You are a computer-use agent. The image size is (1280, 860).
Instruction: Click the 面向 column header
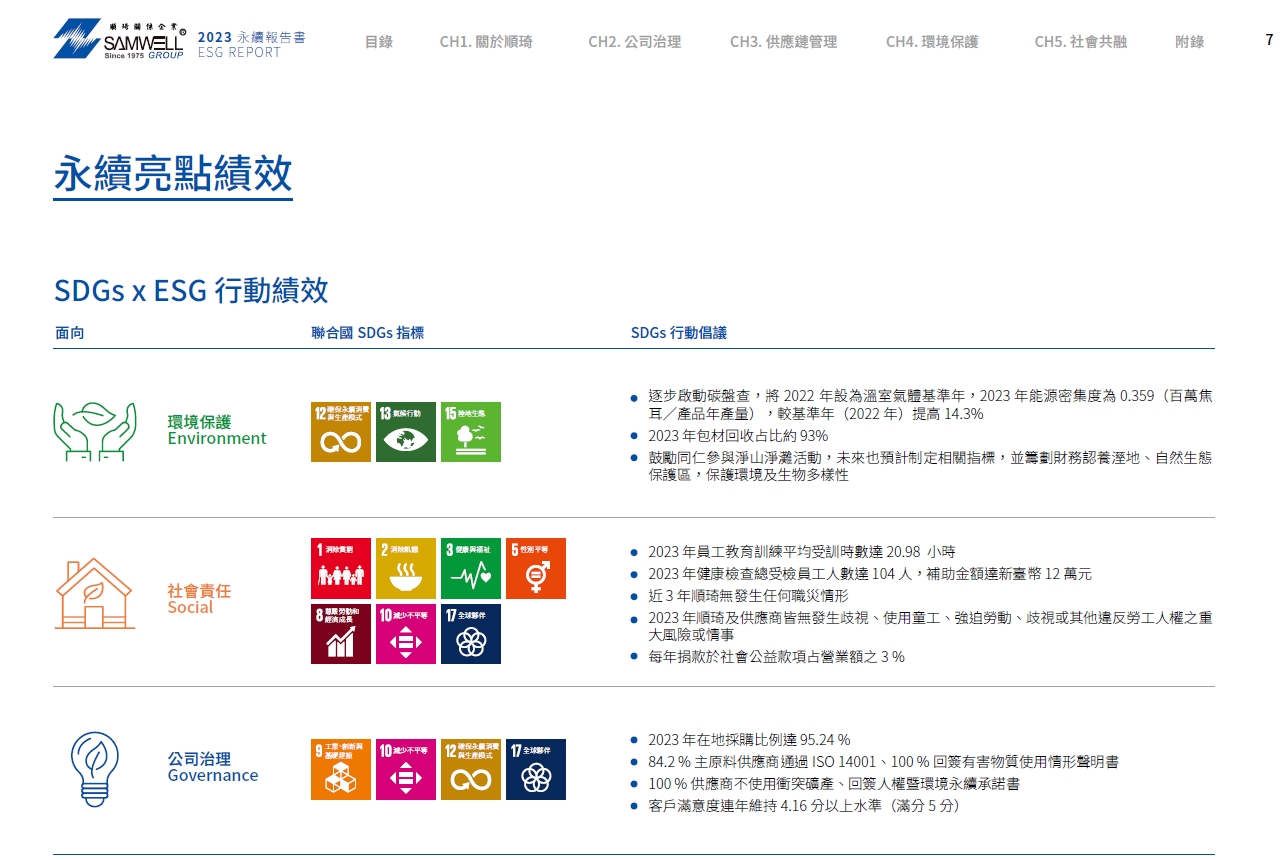click(x=70, y=333)
